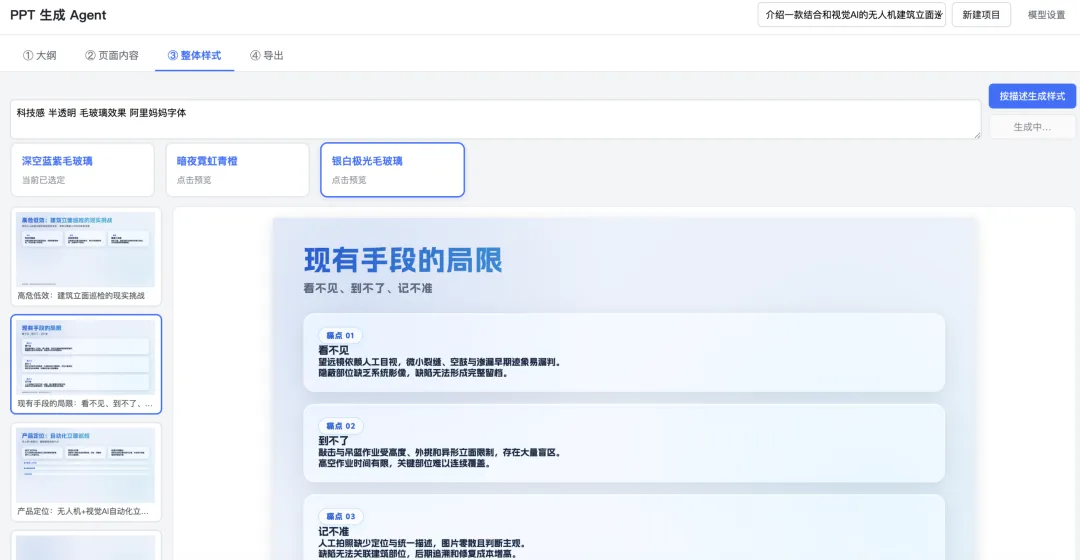Viewport: 1080px width, 560px height.
Task: Click the disabled 生成中... button
Action: 1032,127
